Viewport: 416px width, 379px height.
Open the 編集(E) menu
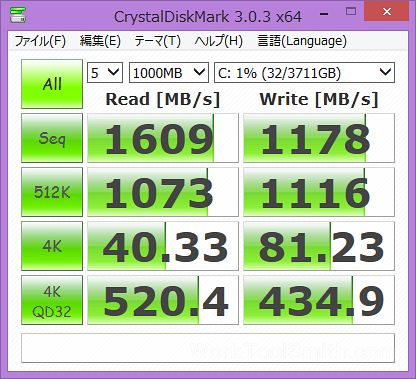100,41
